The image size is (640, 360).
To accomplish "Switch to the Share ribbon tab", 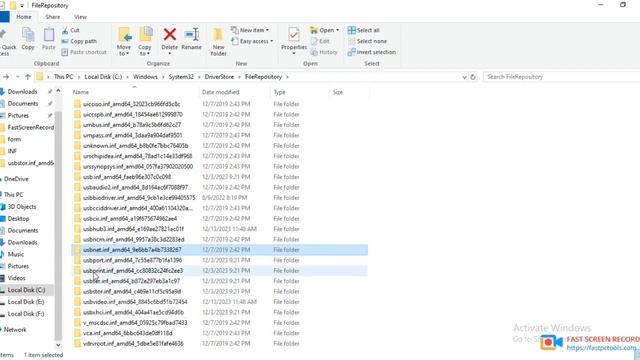I will tap(53, 17).
